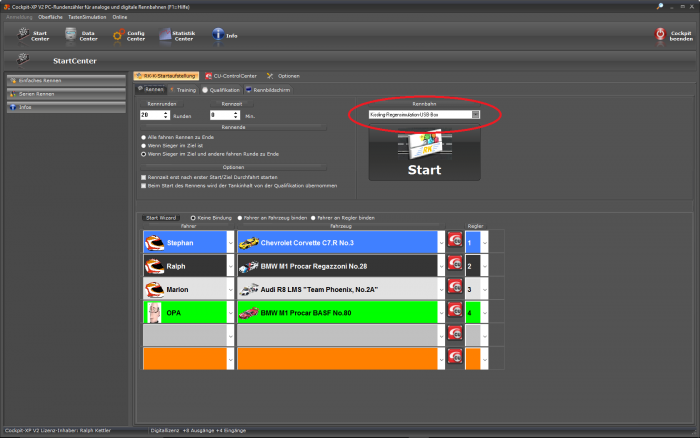700x438 pixels.
Task: Expand vehicle dropdown for Audi R8 LMS
Action: click(443, 290)
